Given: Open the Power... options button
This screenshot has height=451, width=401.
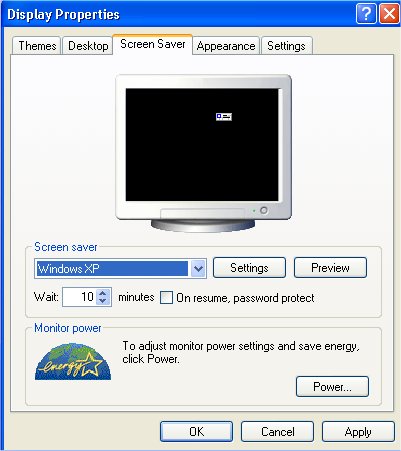Looking at the screenshot, I should [x=332, y=387].
